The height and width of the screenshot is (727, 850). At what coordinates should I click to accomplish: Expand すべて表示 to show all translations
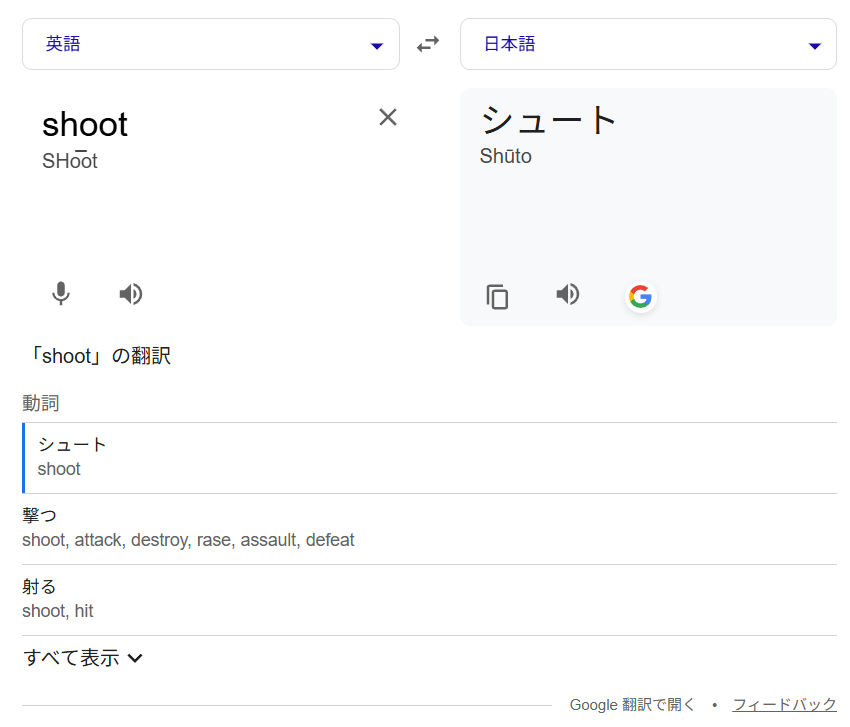(71, 658)
